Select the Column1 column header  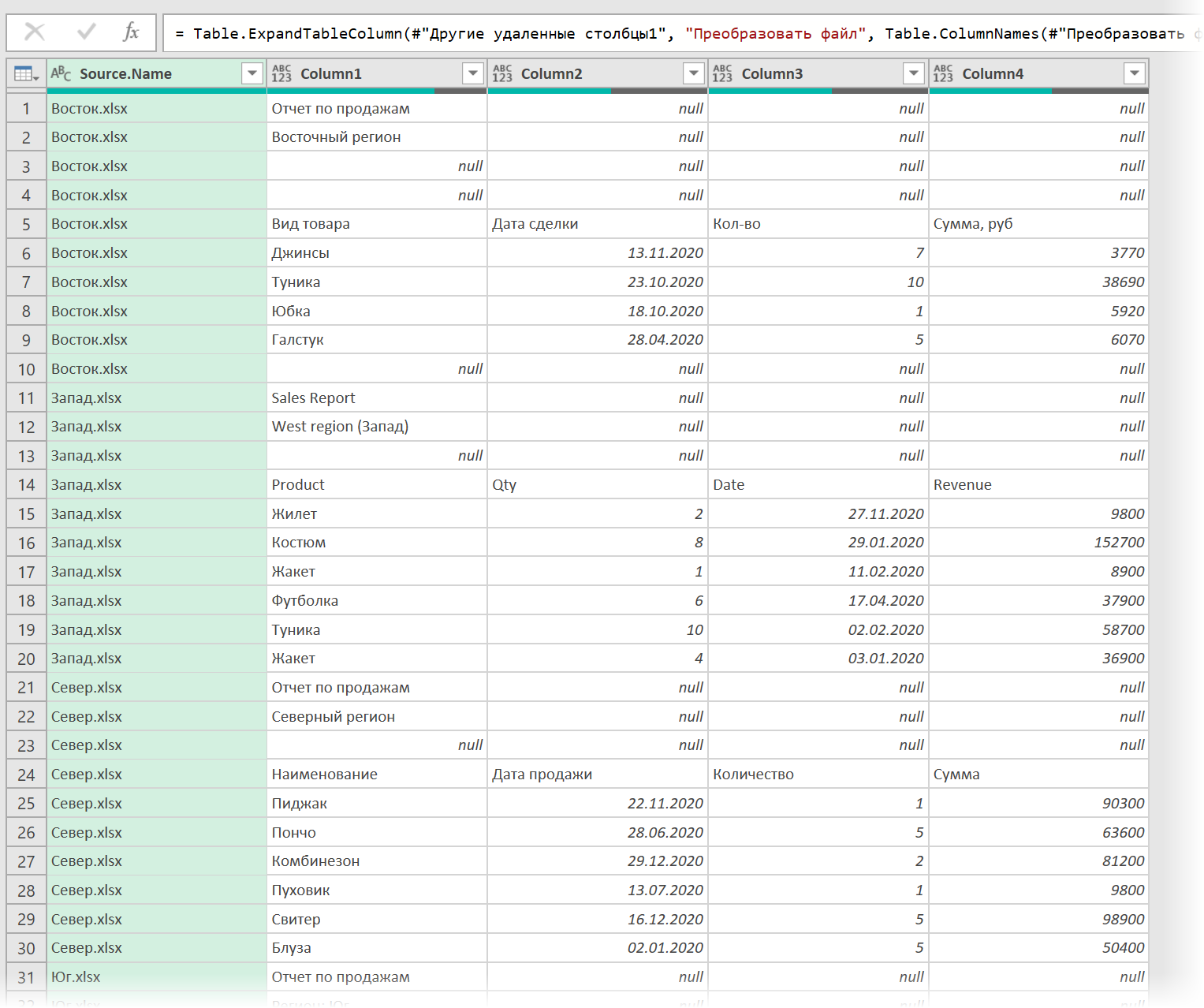[377, 73]
